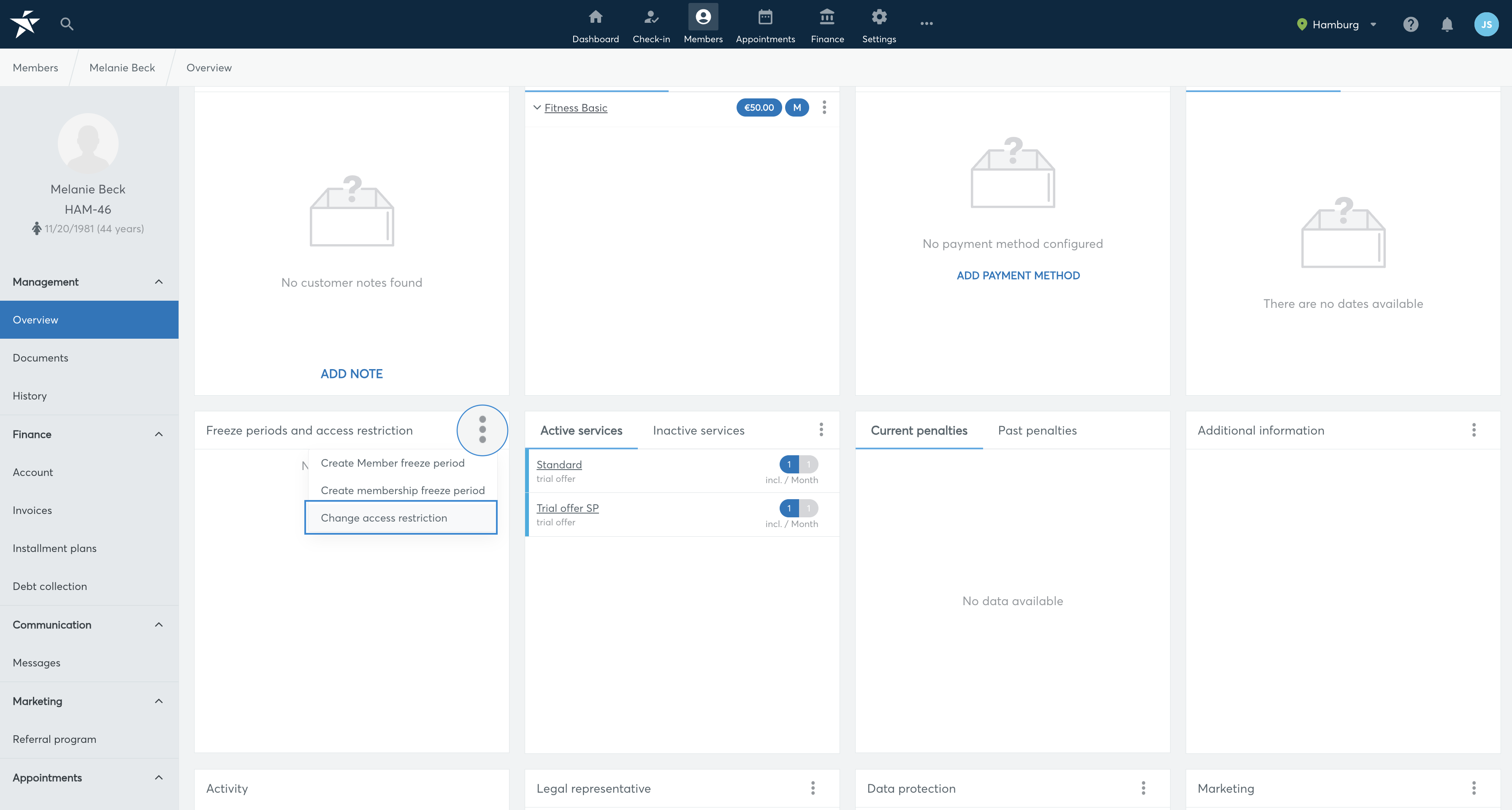Open the notifications bell

[1447, 24]
